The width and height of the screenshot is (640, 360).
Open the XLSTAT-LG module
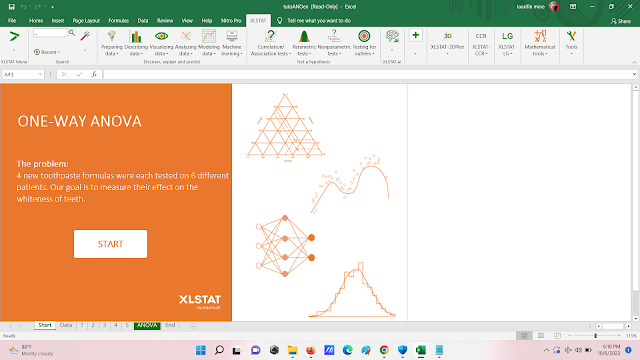pos(507,43)
